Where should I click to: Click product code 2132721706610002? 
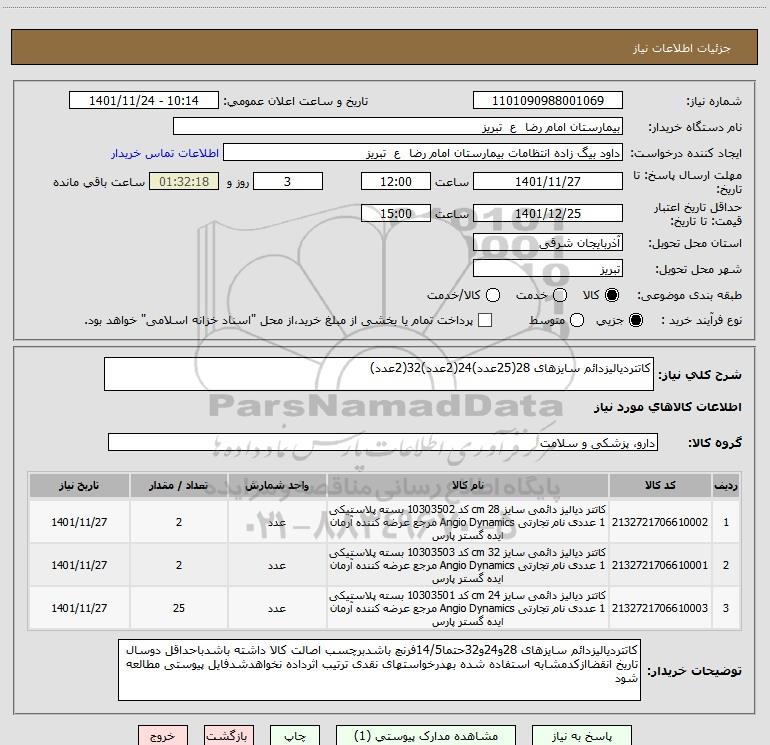click(x=660, y=522)
